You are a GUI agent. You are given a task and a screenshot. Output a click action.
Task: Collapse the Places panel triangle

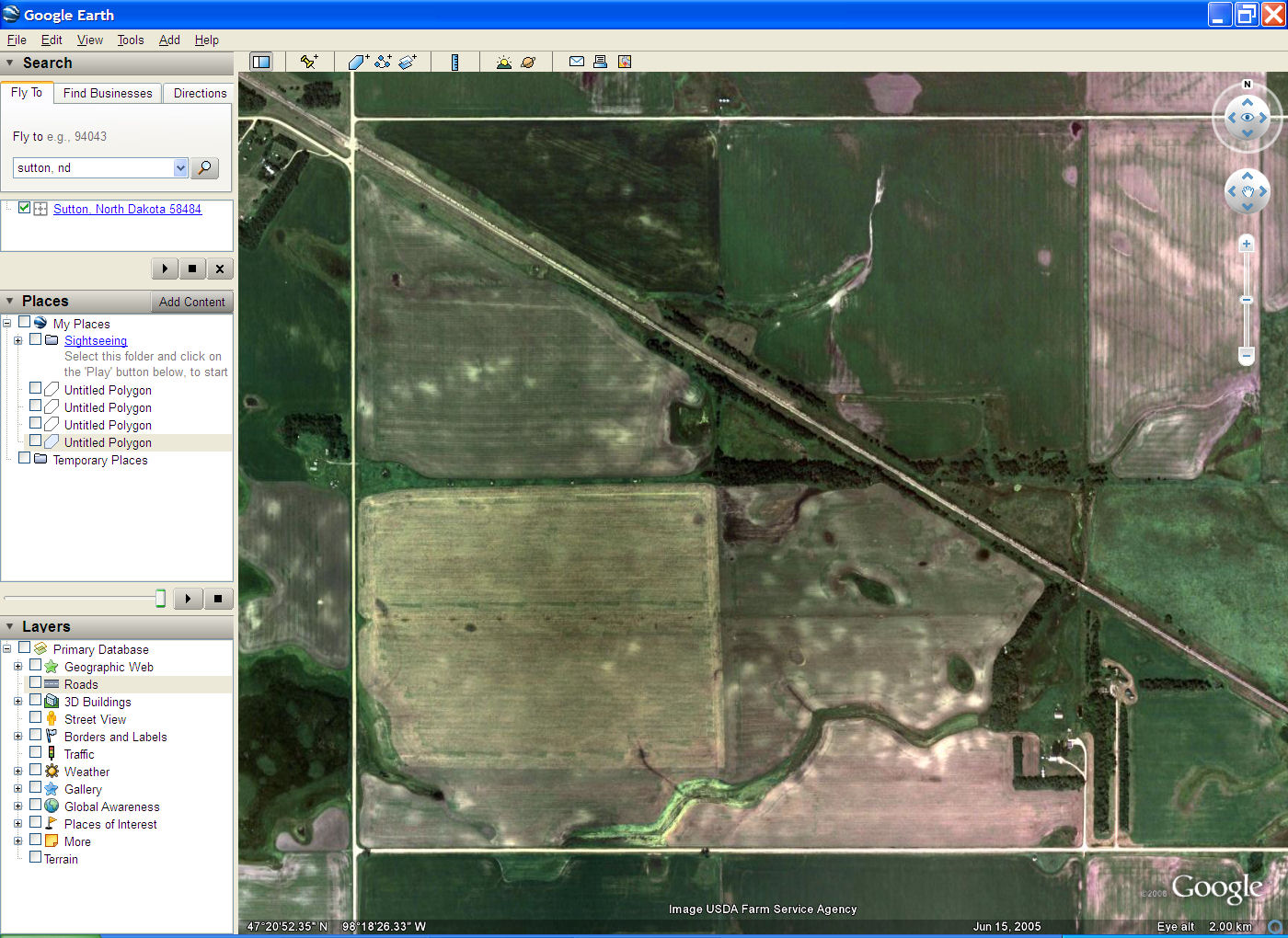click(10, 302)
